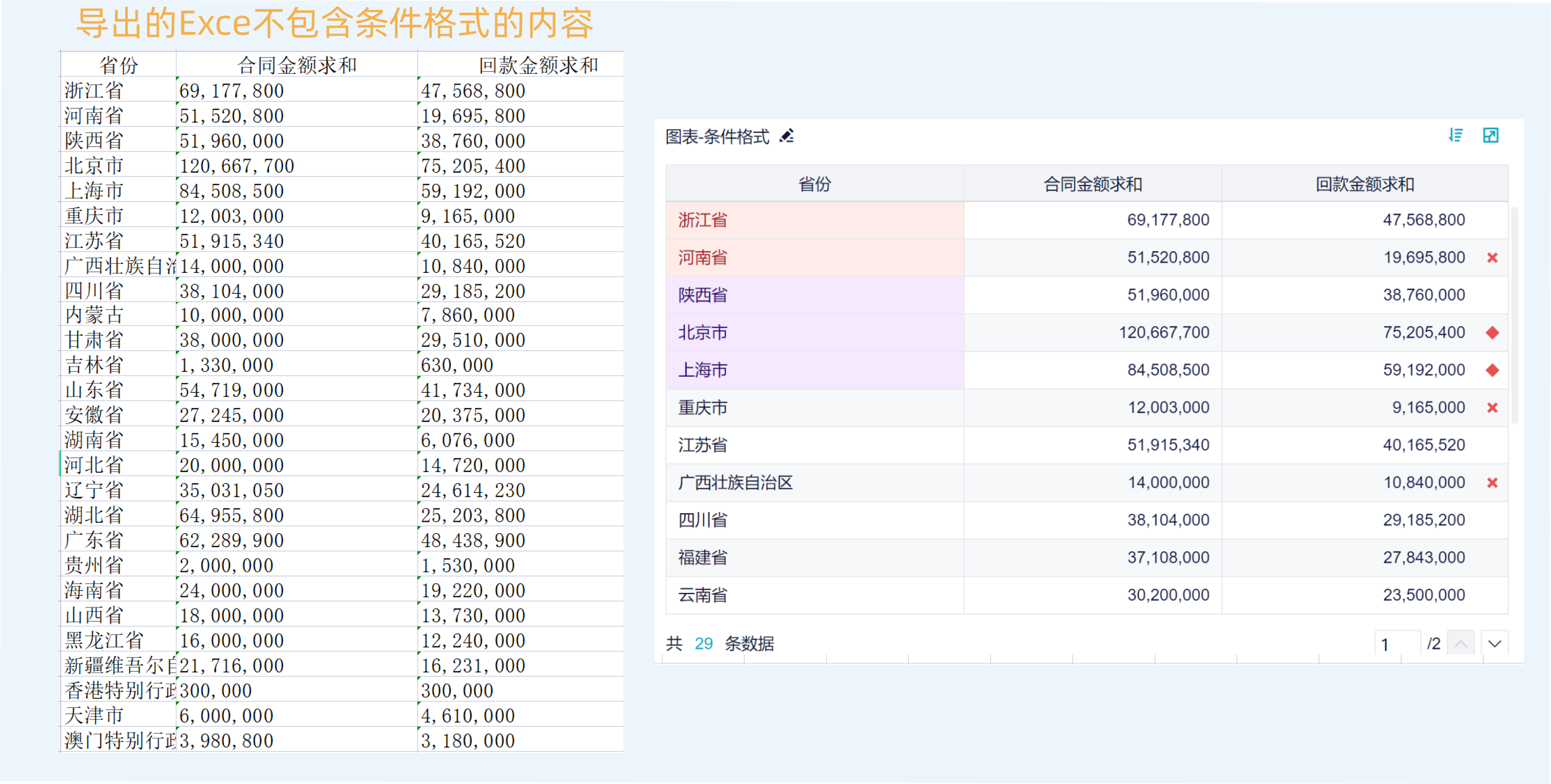Click the red diamond marker in 上海市 row
Viewport: 1551px width, 784px height.
coord(1492,370)
